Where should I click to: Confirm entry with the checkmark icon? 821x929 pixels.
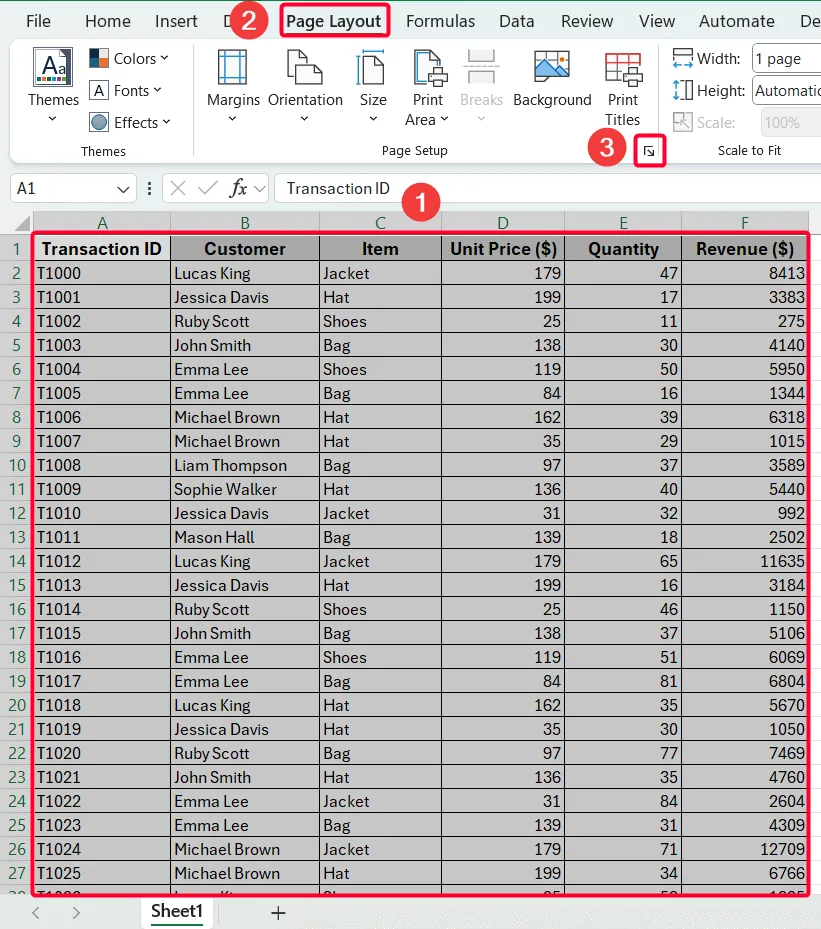pos(207,189)
